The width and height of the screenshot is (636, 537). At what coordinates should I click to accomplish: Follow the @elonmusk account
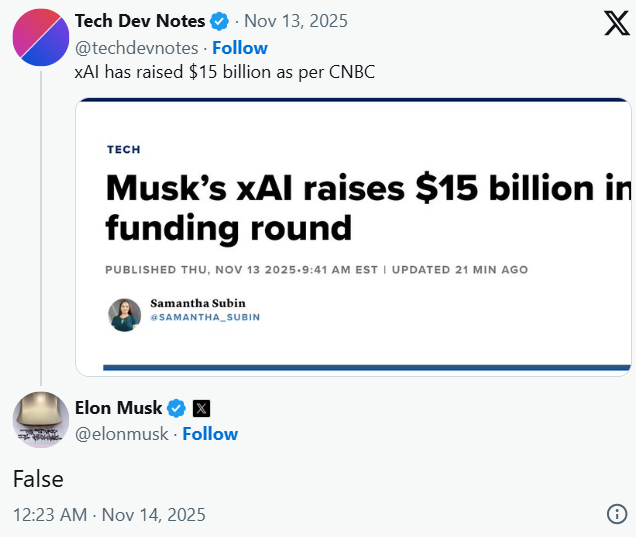click(x=210, y=433)
